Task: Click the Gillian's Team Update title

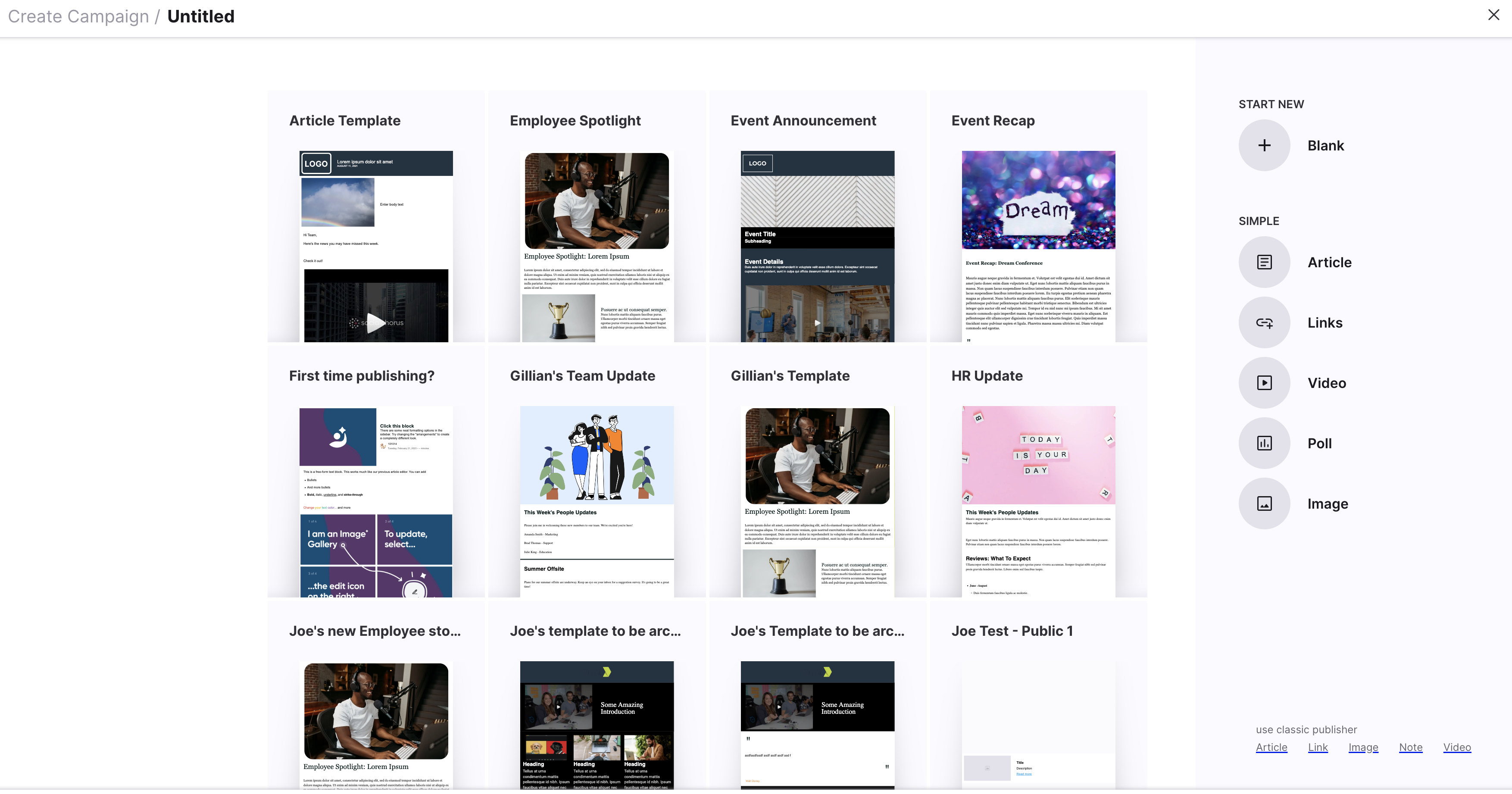Action: pos(582,375)
